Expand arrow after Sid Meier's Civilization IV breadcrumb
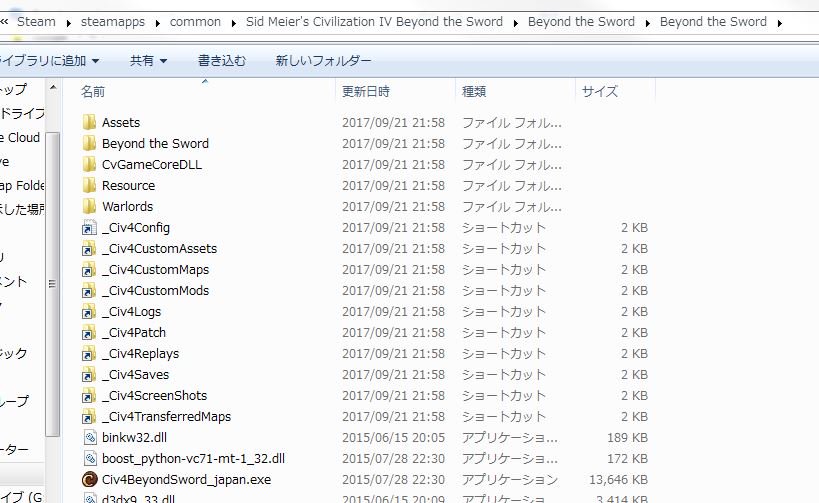 tap(516, 23)
